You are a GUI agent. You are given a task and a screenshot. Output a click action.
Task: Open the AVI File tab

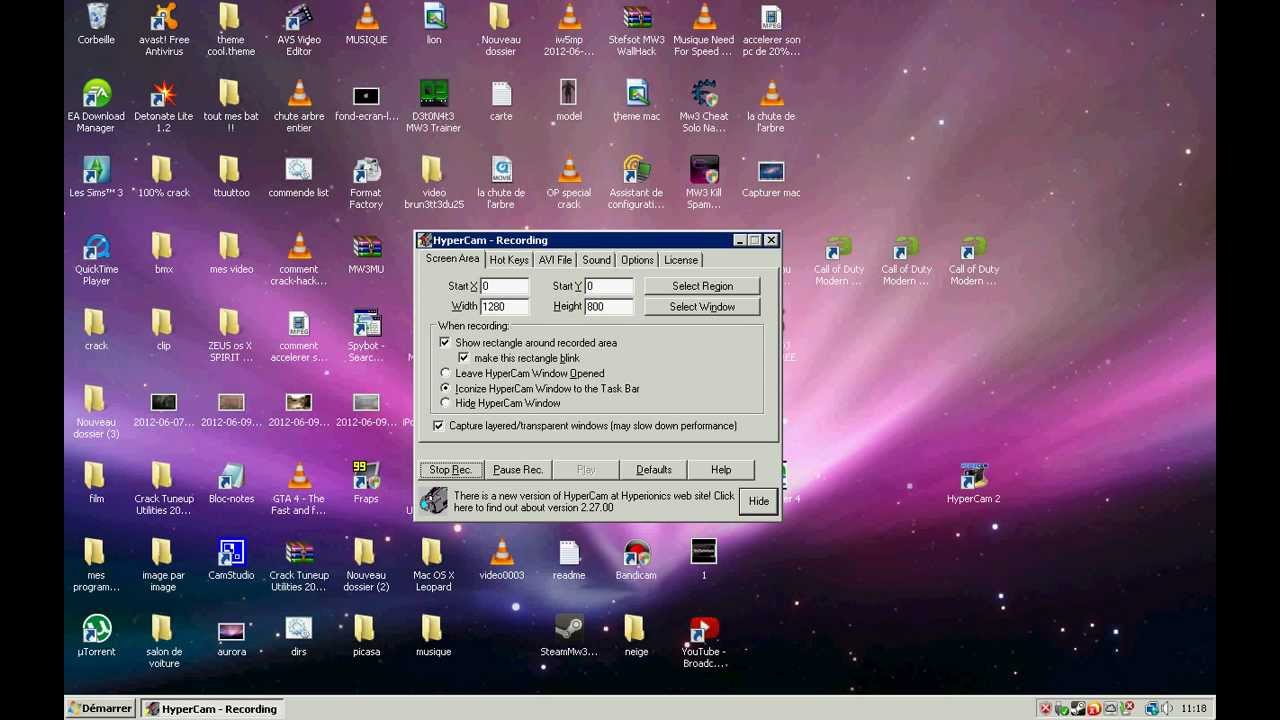pos(555,260)
